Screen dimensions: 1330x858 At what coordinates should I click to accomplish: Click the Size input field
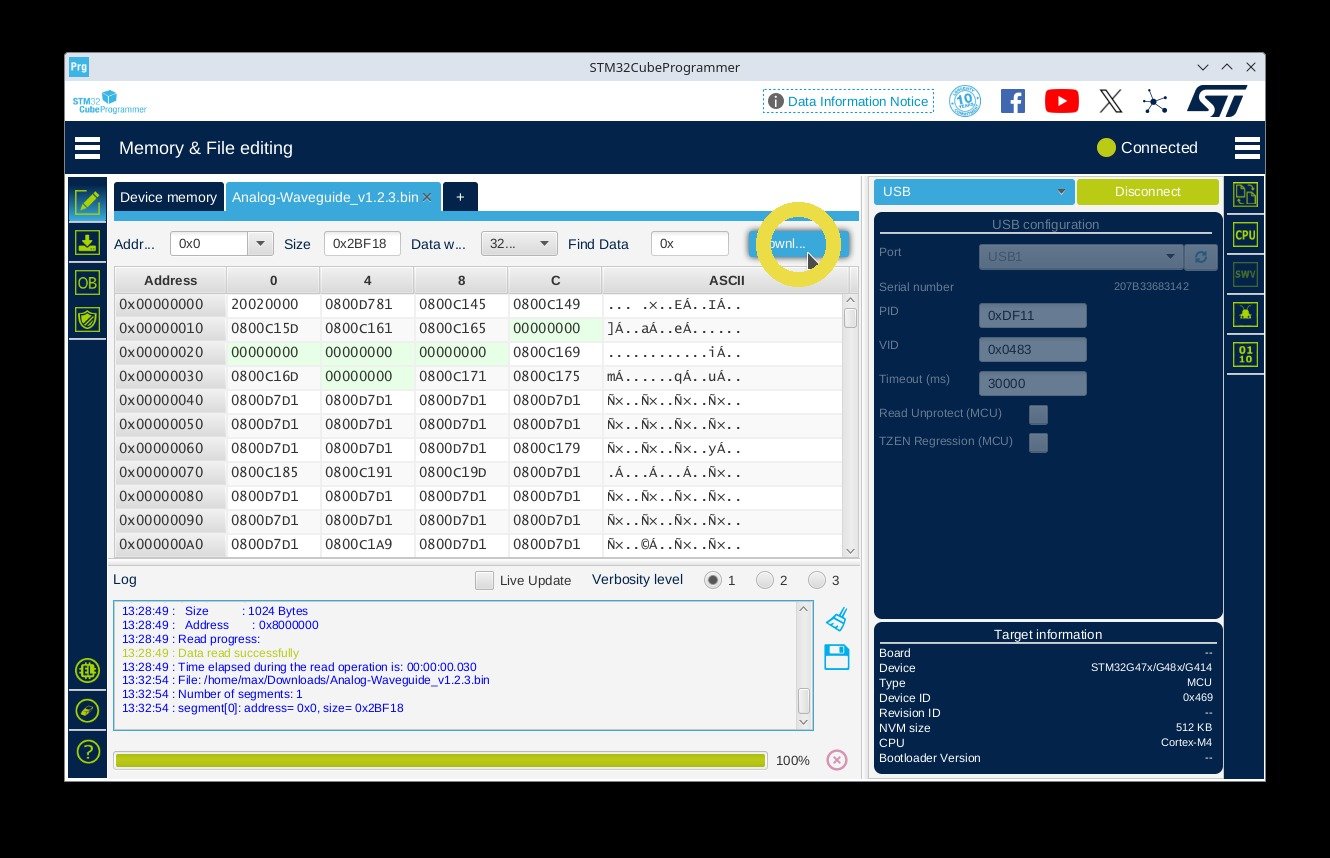(x=362, y=243)
